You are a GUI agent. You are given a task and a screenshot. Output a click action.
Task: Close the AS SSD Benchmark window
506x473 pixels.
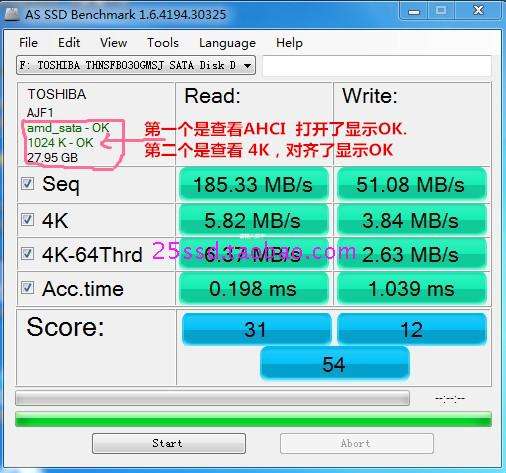pyautogui.click(x=478, y=11)
